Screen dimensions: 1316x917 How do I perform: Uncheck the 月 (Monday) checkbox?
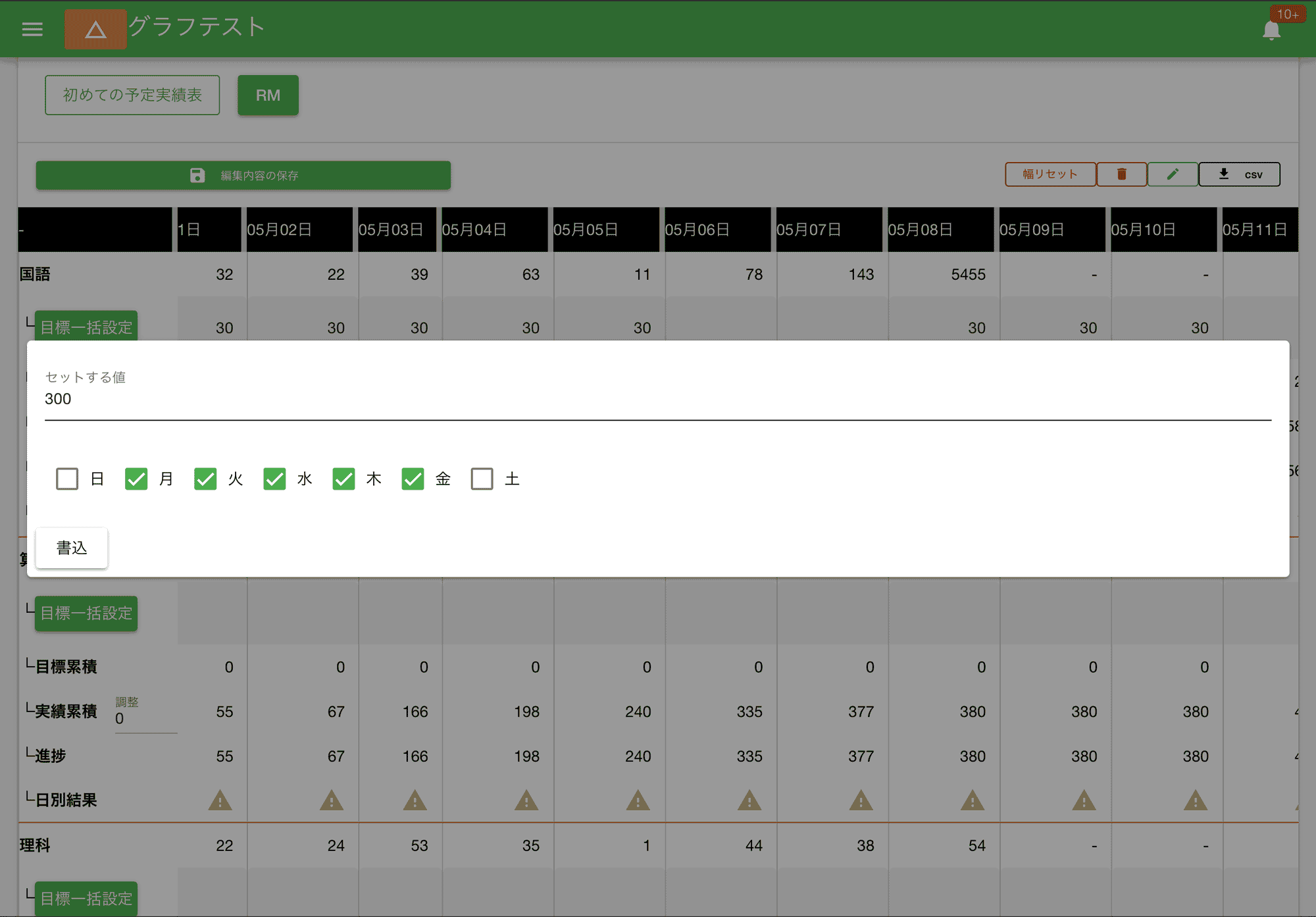(x=136, y=479)
